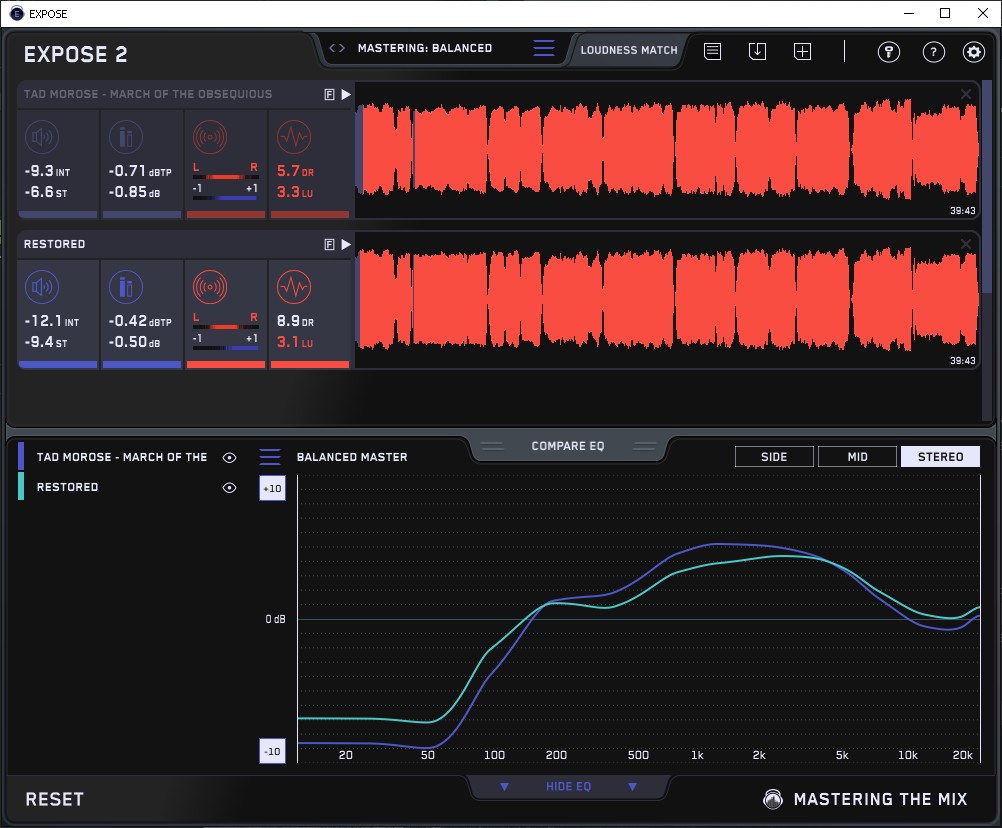Switch EQ view to Side
1002x828 pixels.
774,457
